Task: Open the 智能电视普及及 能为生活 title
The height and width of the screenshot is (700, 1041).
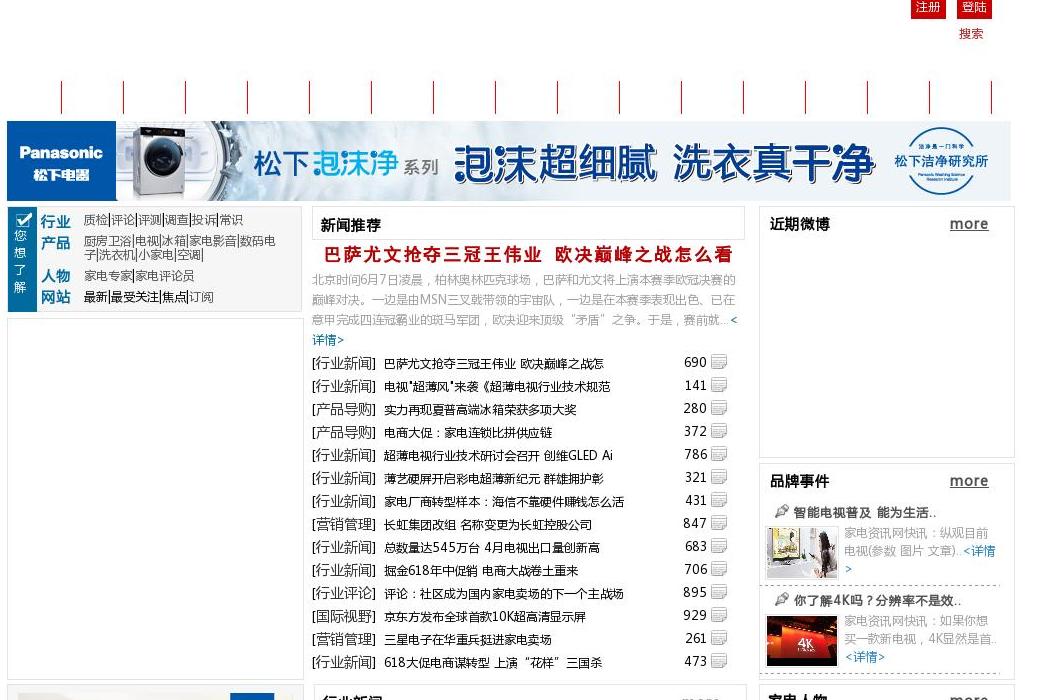Action: (864, 513)
